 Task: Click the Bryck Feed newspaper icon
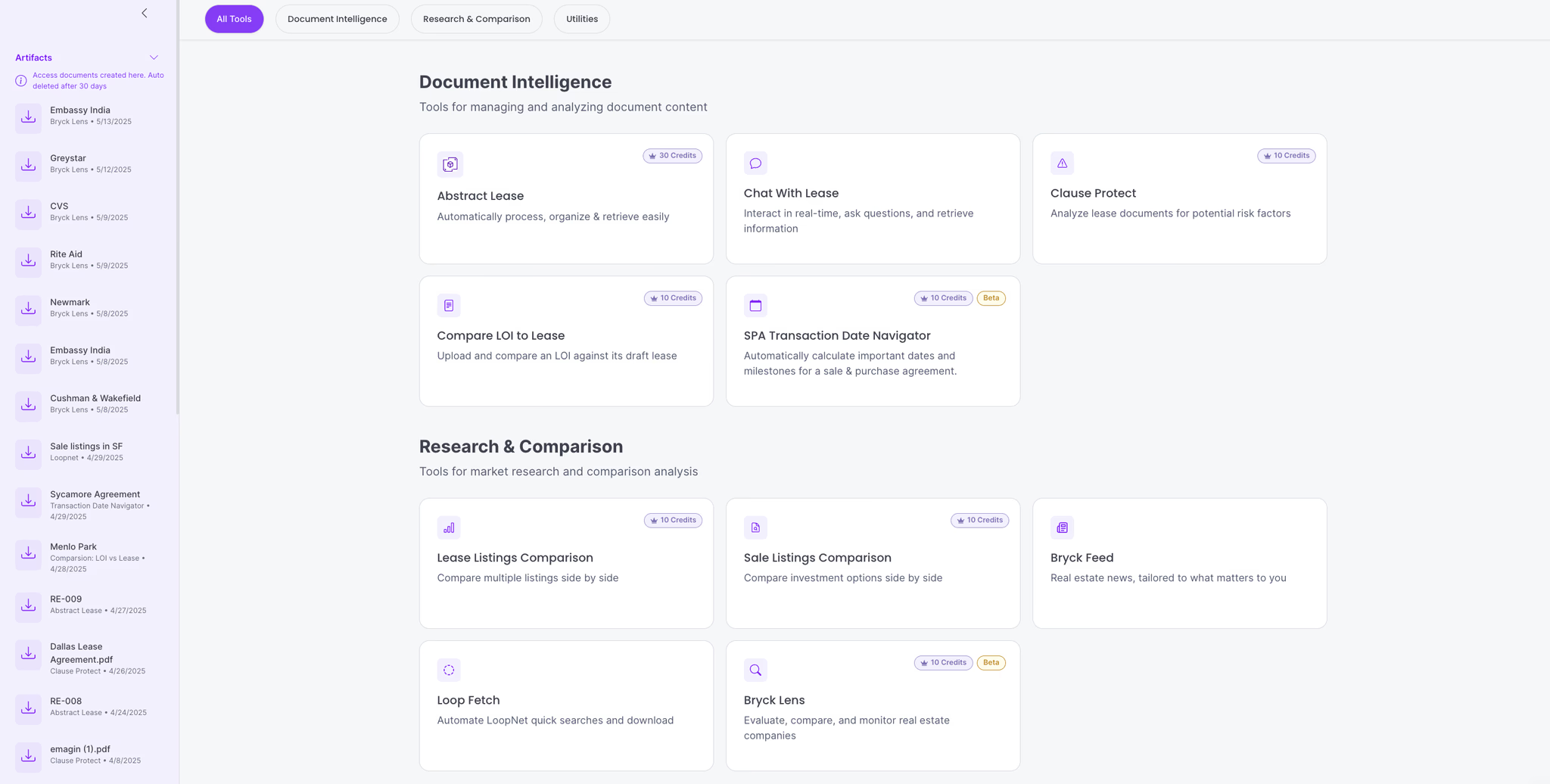(x=1062, y=527)
